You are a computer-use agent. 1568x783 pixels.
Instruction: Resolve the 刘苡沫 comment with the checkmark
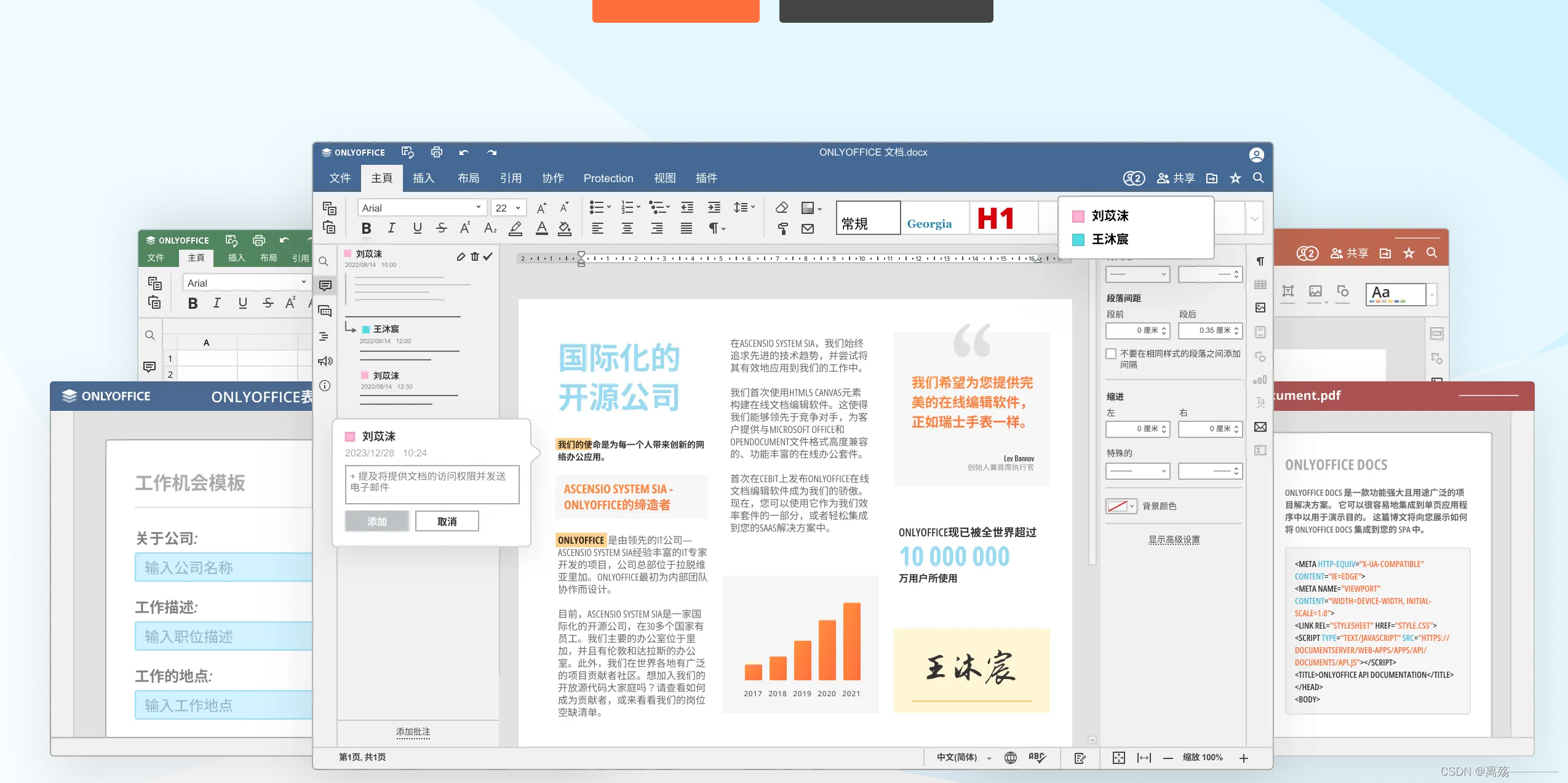pos(488,256)
